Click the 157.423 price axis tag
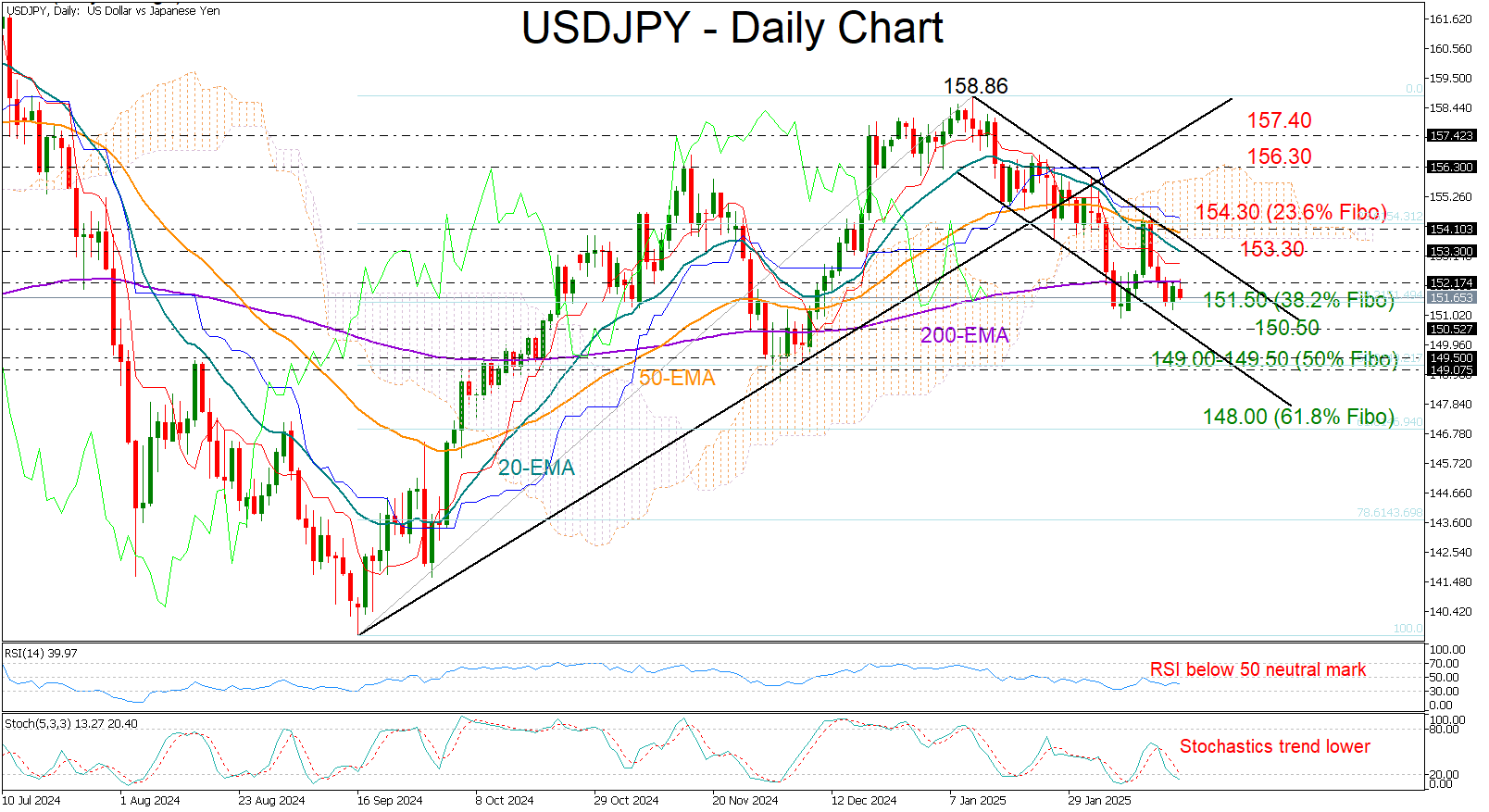 pos(1450,135)
